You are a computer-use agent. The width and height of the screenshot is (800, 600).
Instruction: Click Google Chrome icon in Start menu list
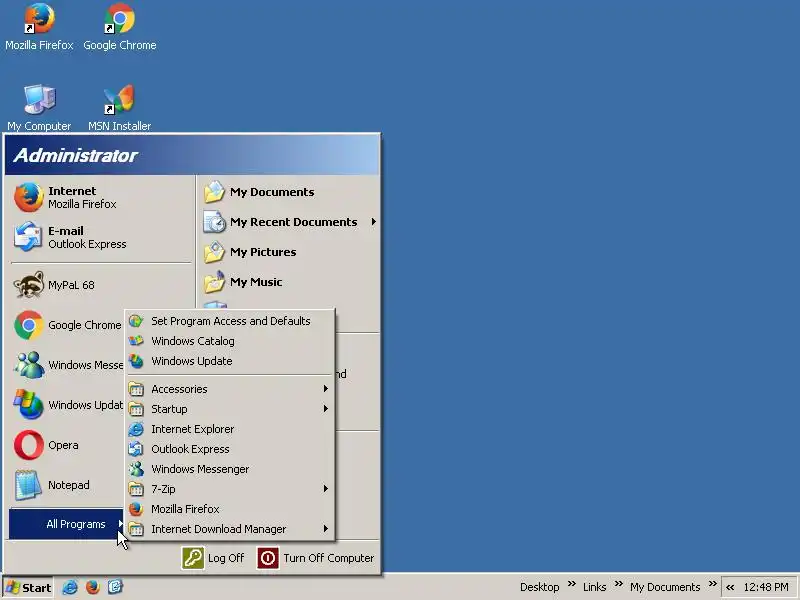(29, 325)
